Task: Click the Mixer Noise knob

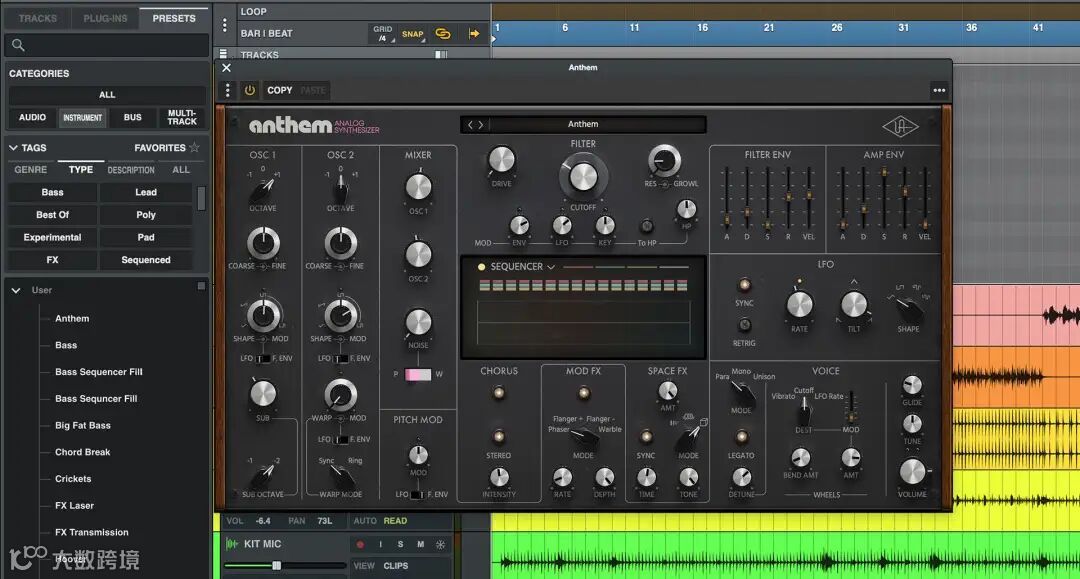Action: click(418, 322)
